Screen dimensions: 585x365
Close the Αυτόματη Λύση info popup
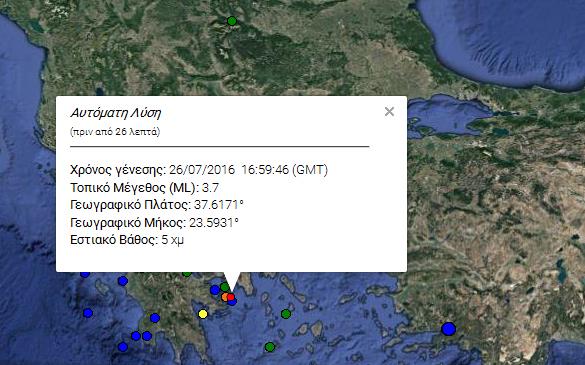[x=389, y=112]
